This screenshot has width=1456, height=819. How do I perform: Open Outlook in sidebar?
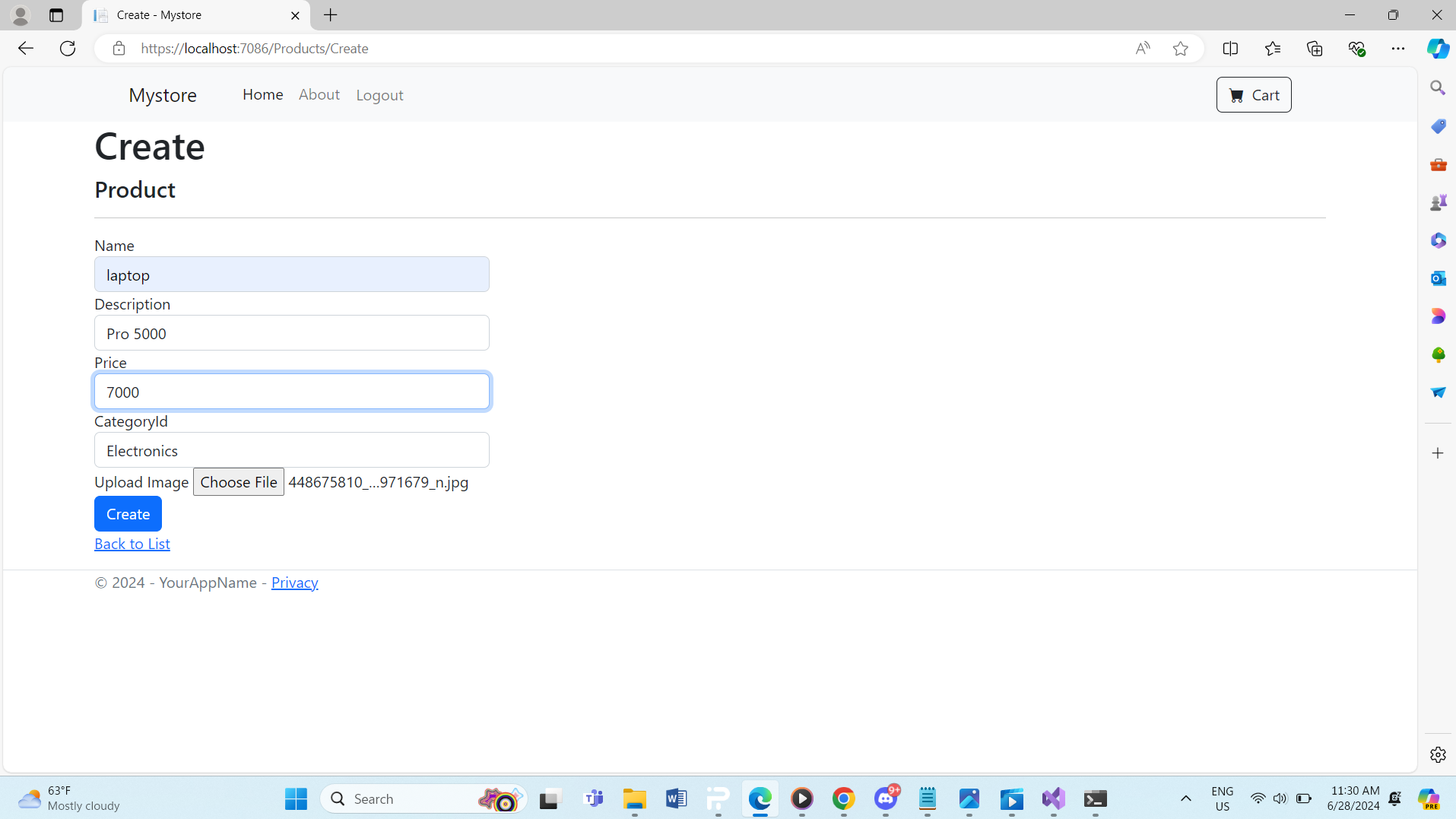(1438, 278)
